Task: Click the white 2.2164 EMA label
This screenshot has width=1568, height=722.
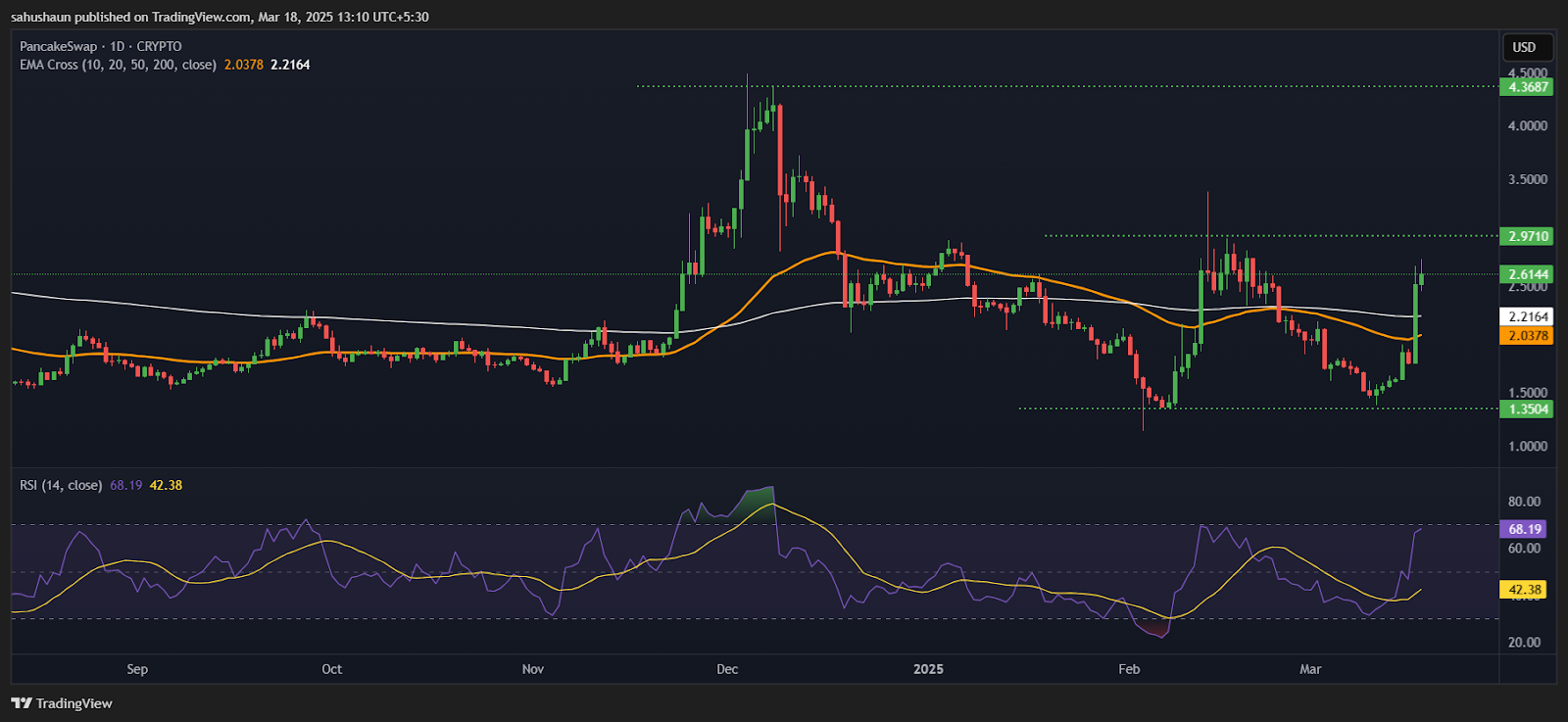Action: 1527,316
